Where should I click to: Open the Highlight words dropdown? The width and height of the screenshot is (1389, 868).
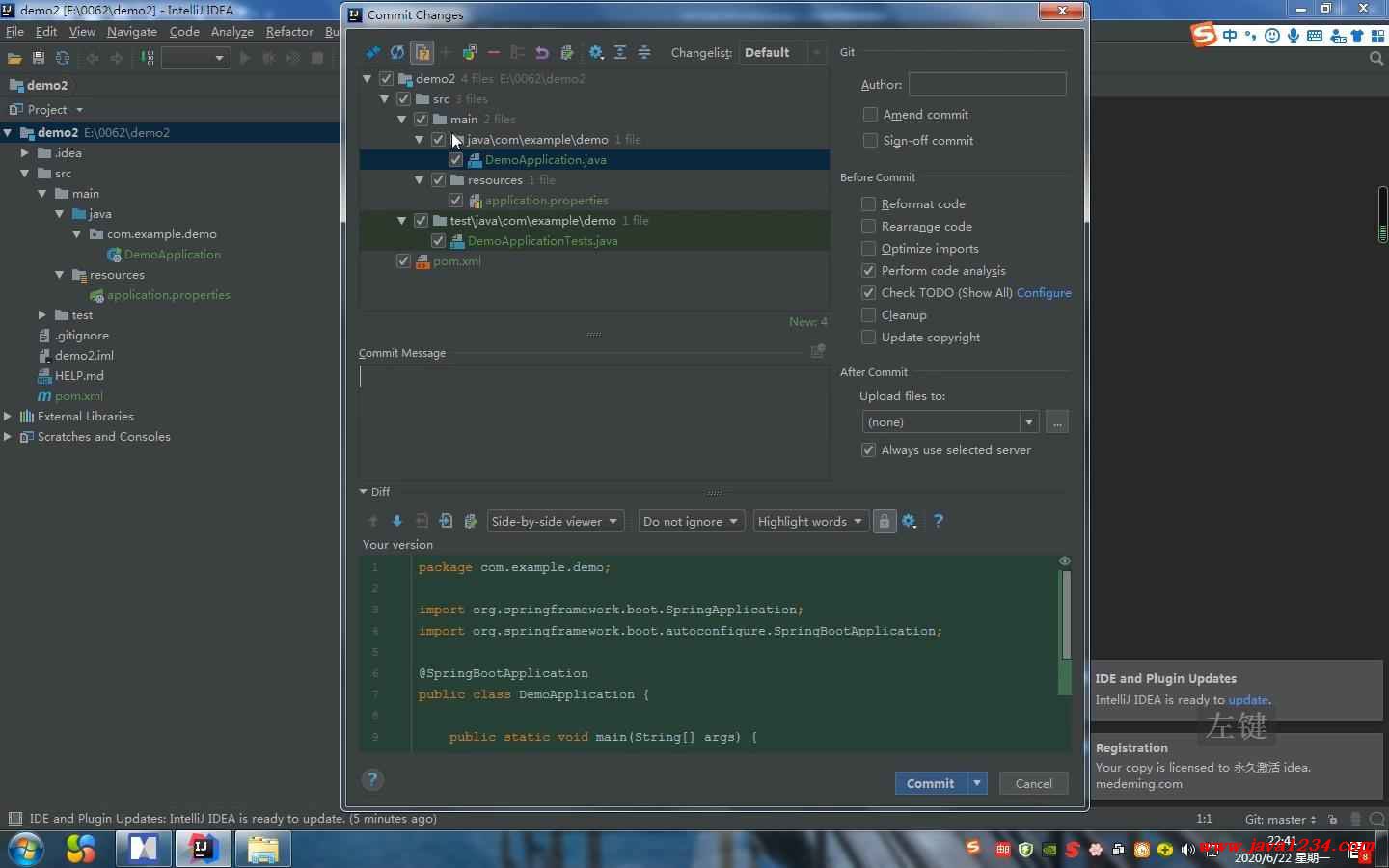click(x=810, y=521)
